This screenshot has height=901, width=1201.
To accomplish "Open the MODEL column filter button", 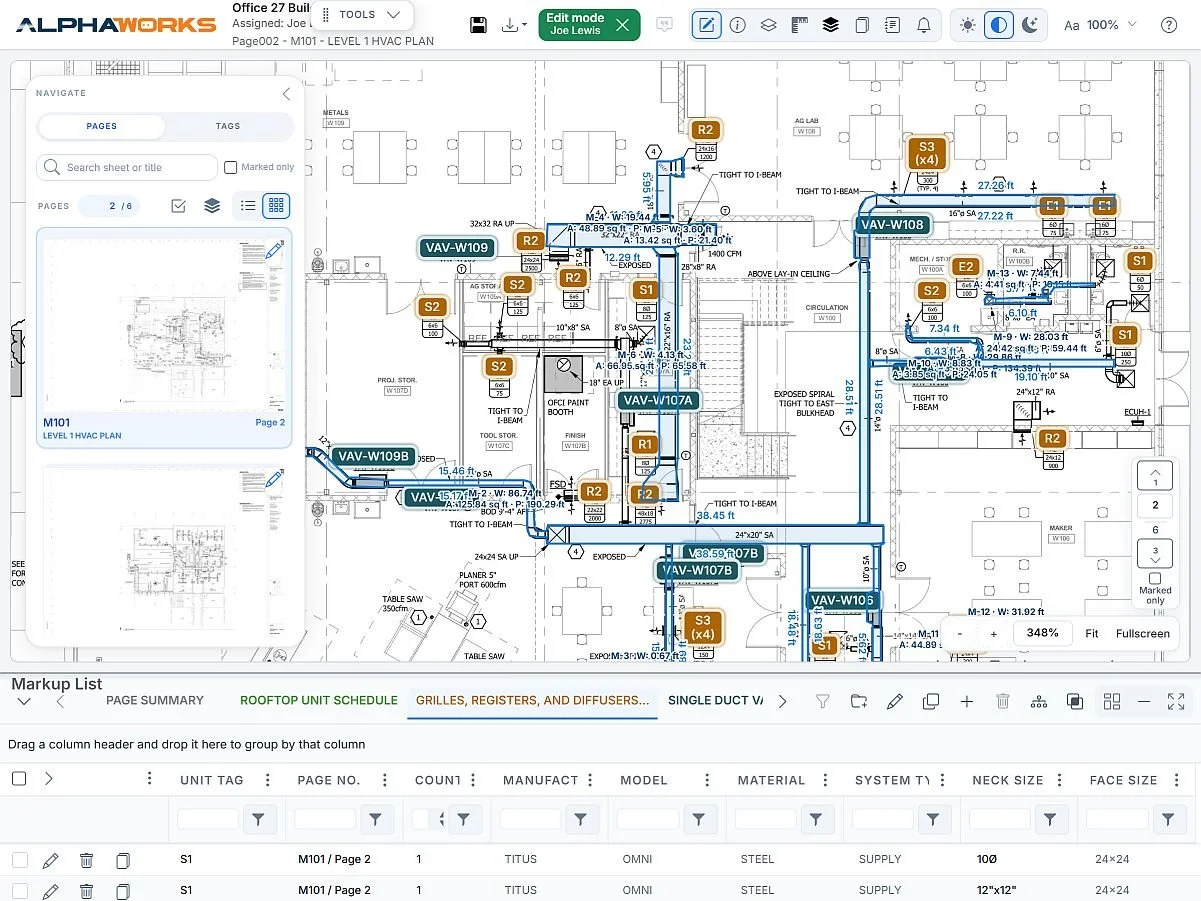I will click(698, 820).
